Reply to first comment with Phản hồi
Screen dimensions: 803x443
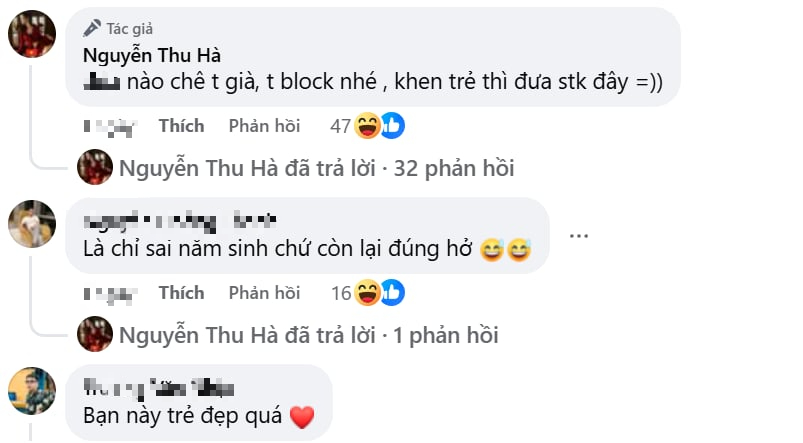point(264,126)
